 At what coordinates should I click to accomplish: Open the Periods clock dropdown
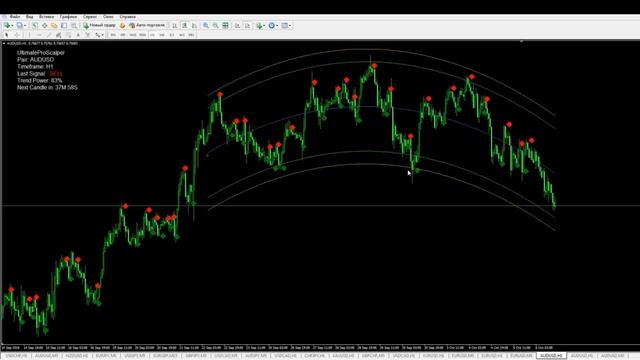pyautogui.click(x=273, y=25)
